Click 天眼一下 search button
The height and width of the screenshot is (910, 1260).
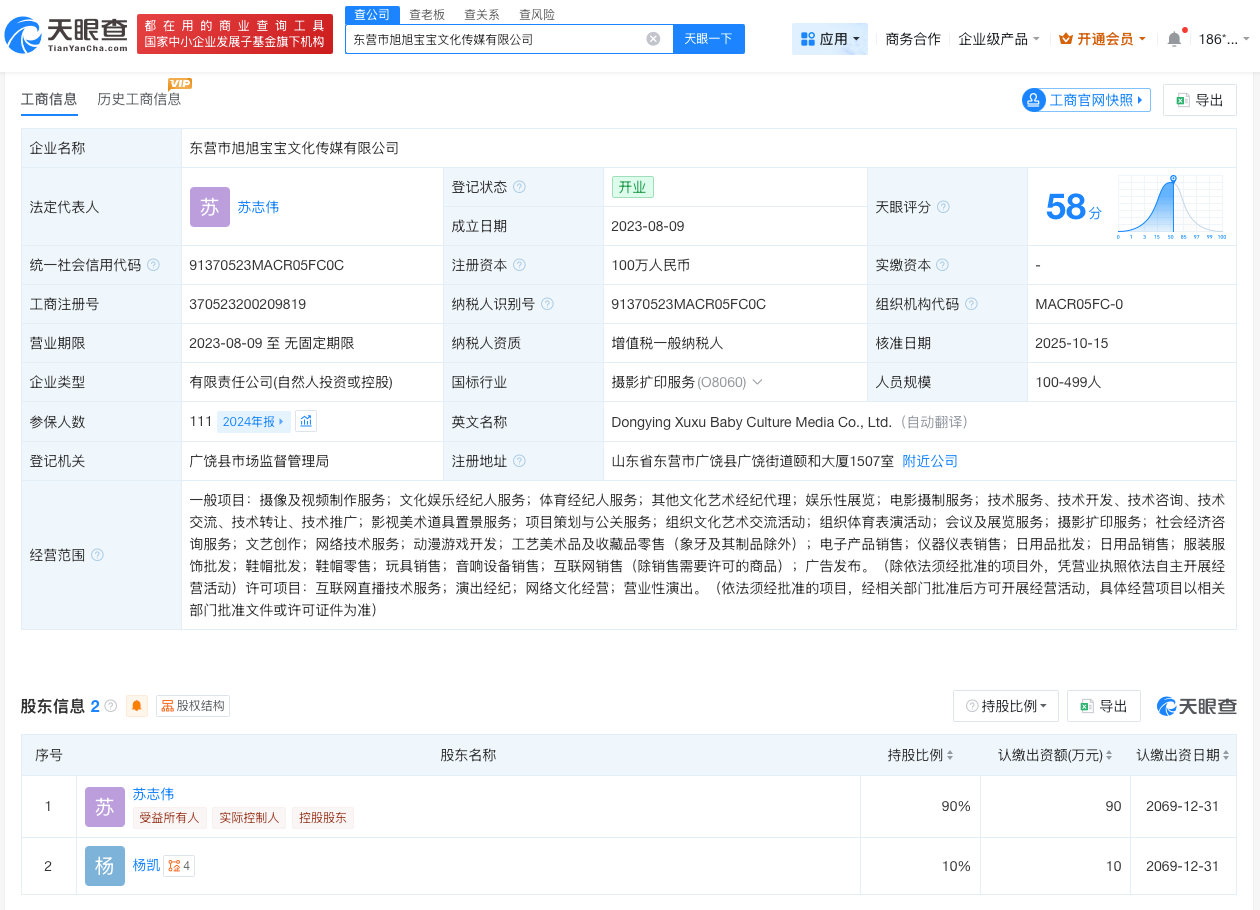pos(708,39)
